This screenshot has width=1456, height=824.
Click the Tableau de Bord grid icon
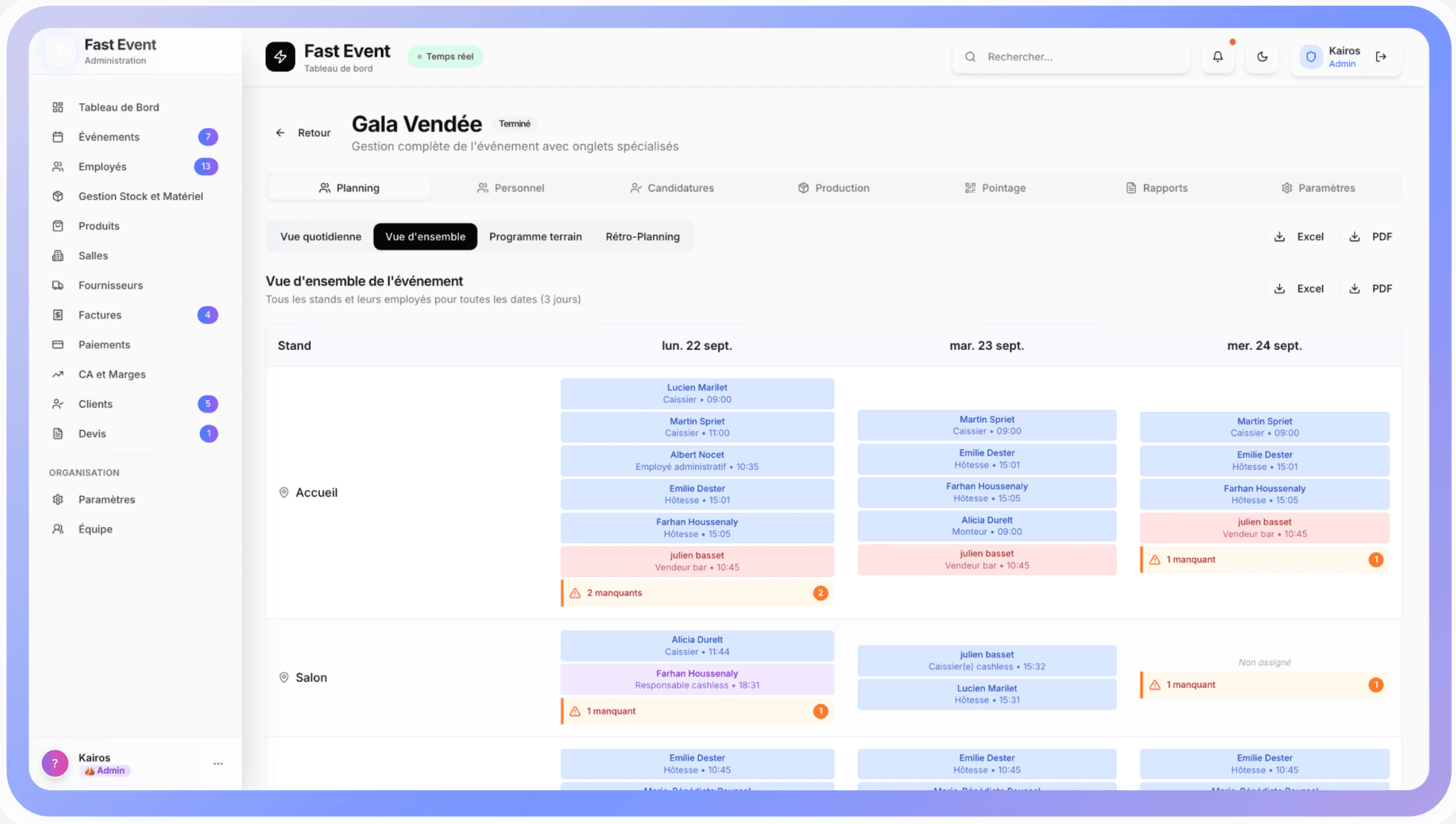pos(58,107)
